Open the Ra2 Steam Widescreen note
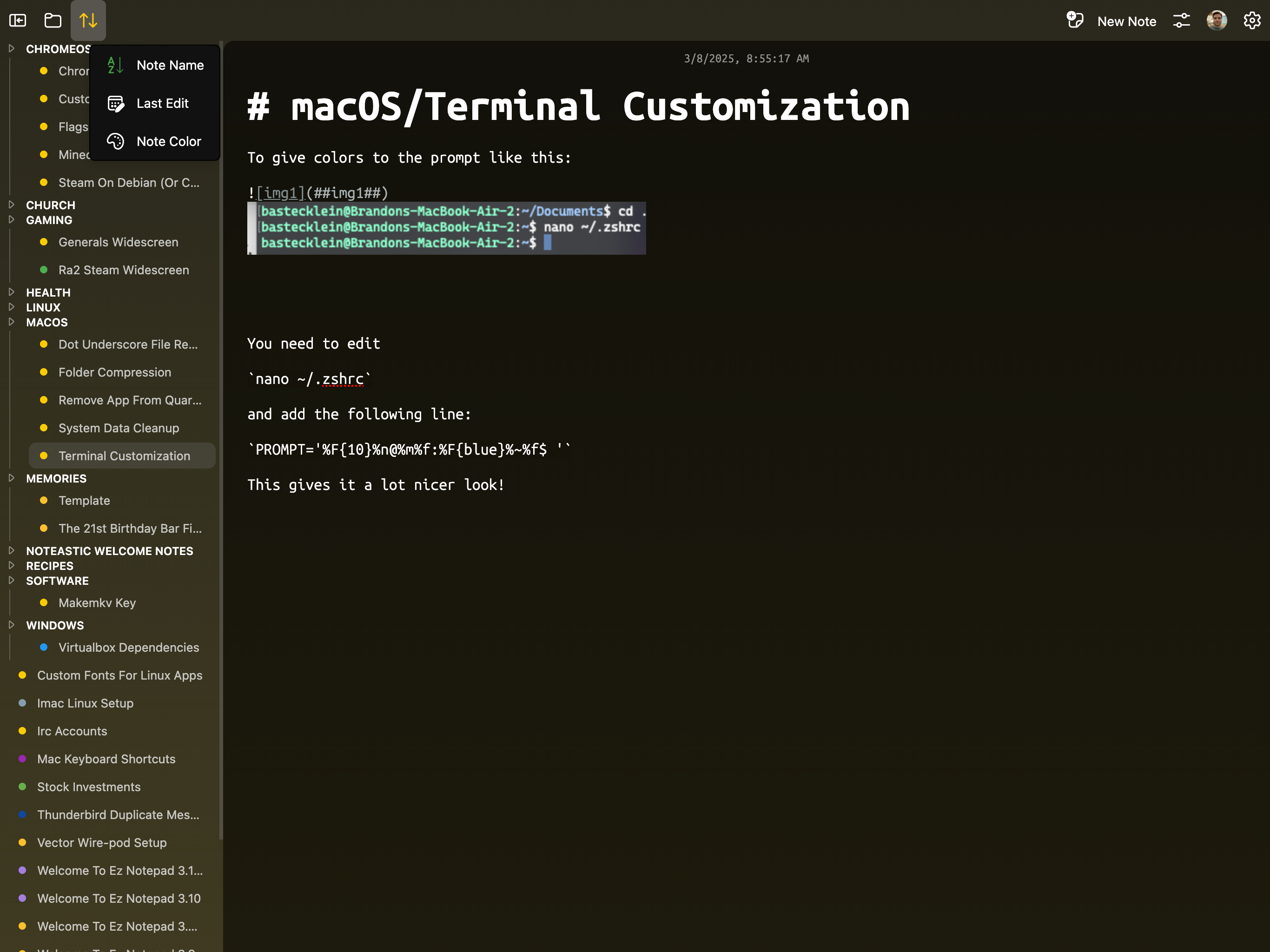1270x952 pixels. pos(122,270)
